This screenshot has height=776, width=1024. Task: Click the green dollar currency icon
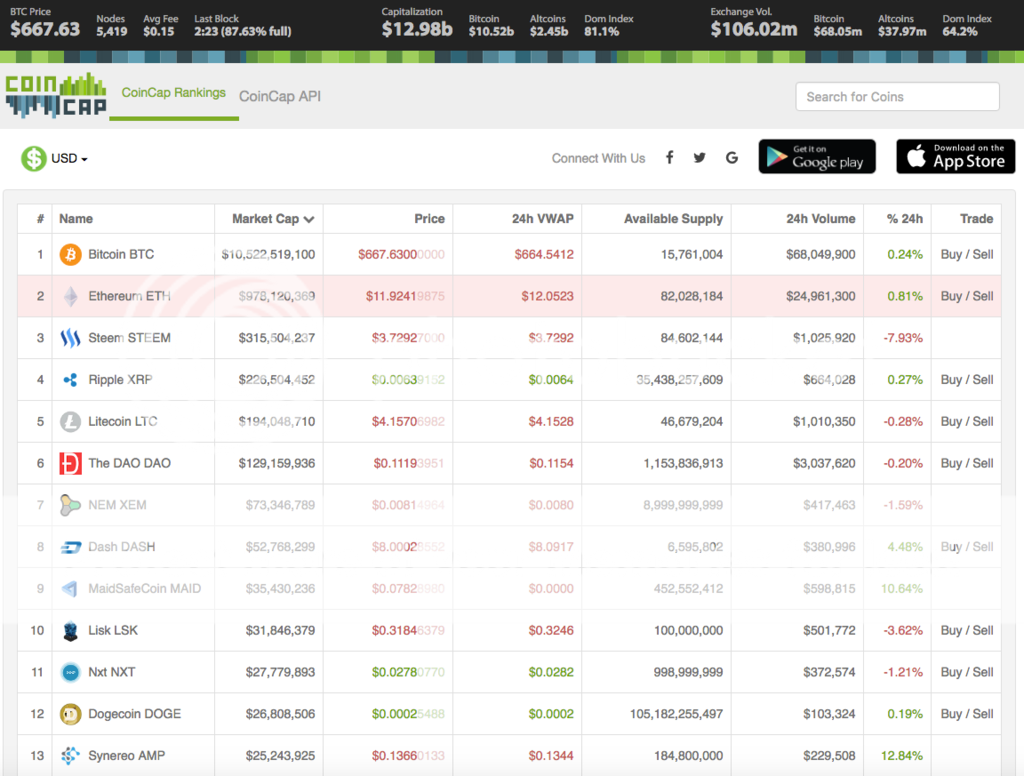click(x=34, y=158)
